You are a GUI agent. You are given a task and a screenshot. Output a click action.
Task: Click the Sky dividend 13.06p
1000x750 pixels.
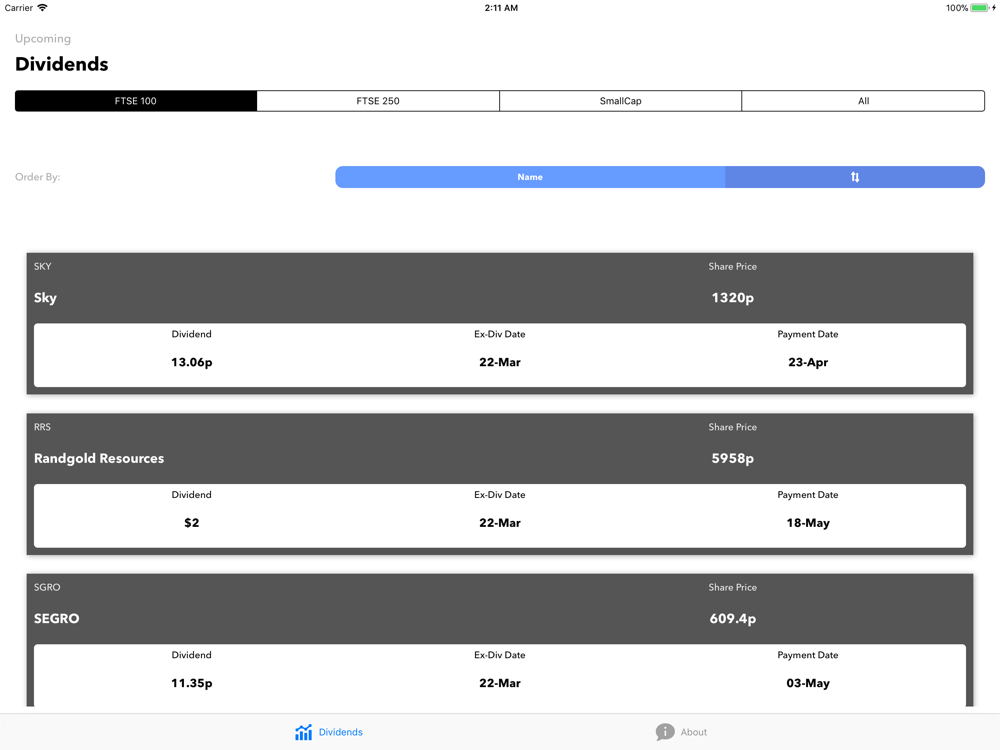pyautogui.click(x=191, y=362)
